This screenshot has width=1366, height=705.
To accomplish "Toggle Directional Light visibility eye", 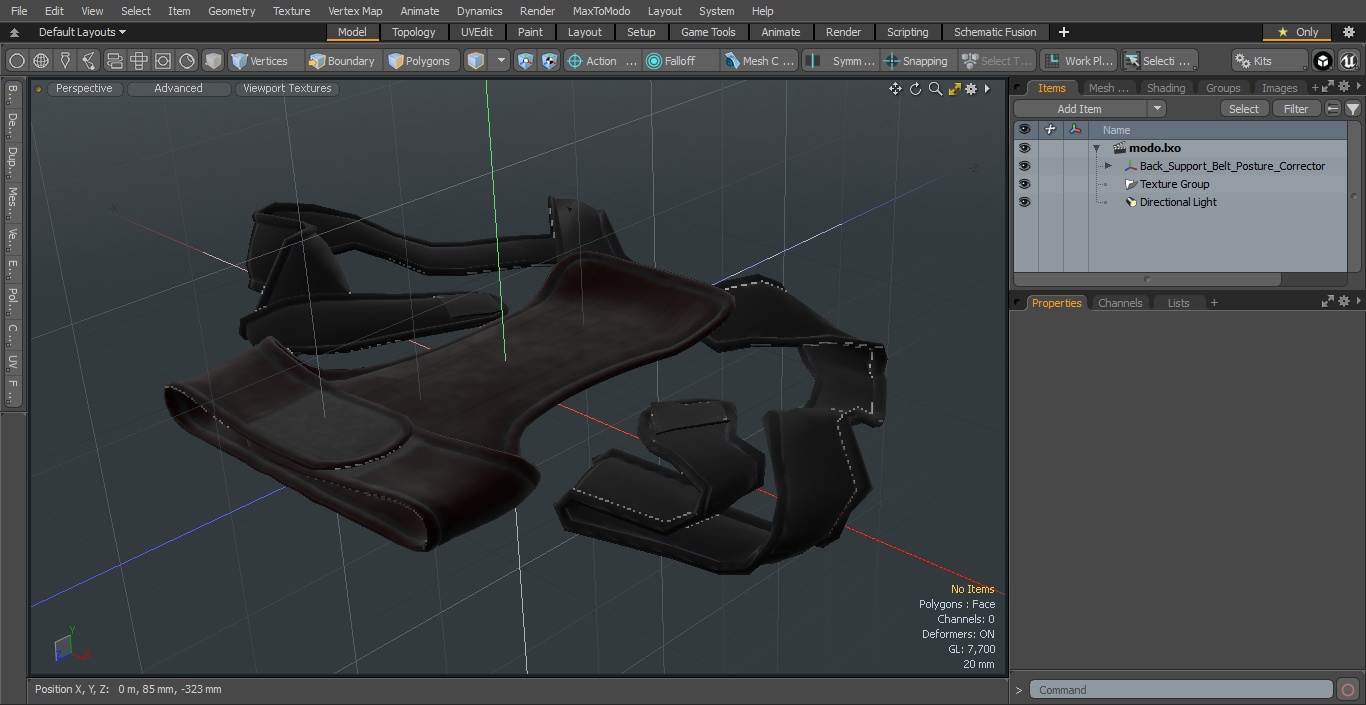I will tap(1024, 202).
